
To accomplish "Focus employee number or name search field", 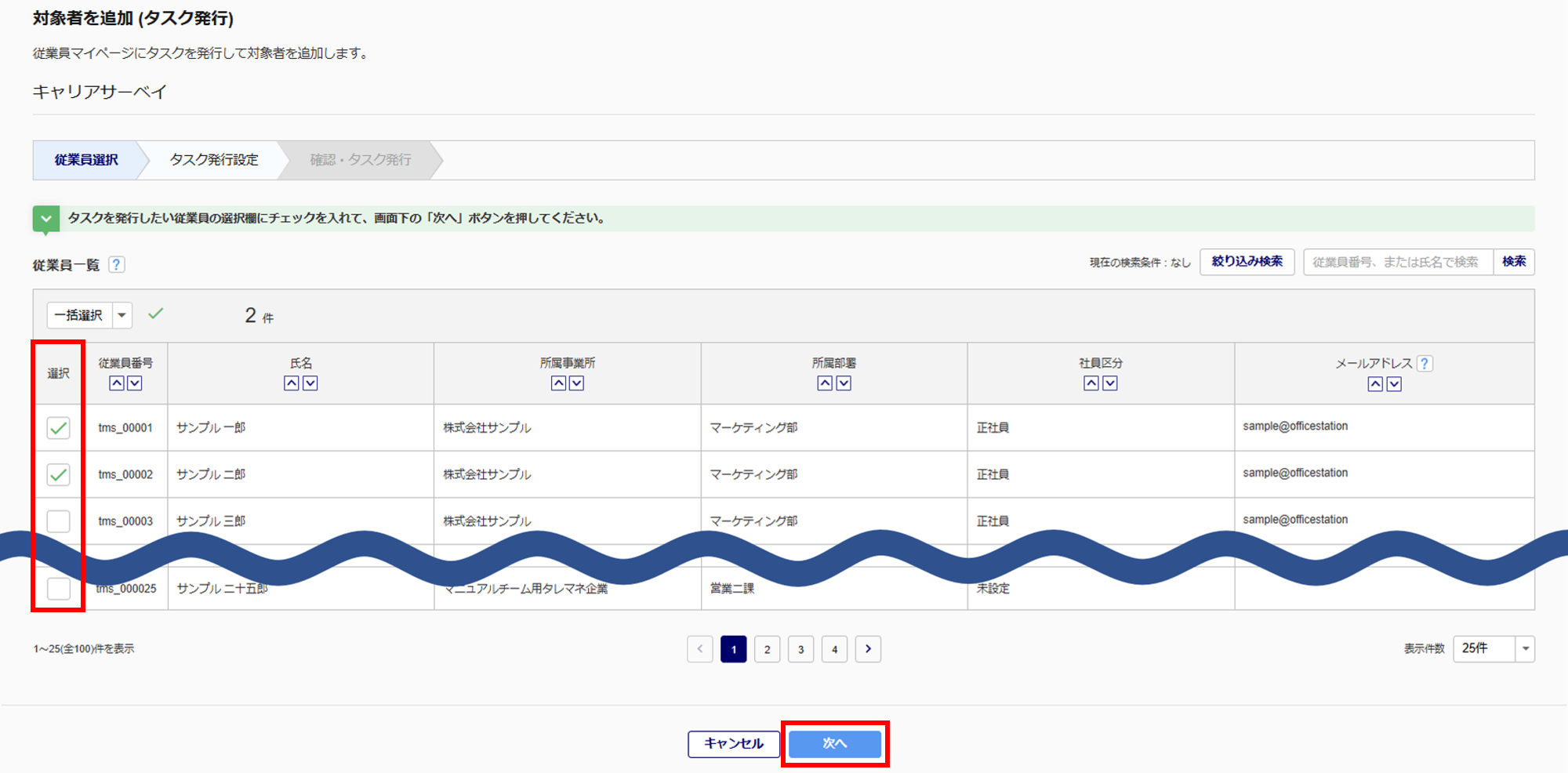I will pos(1399,262).
